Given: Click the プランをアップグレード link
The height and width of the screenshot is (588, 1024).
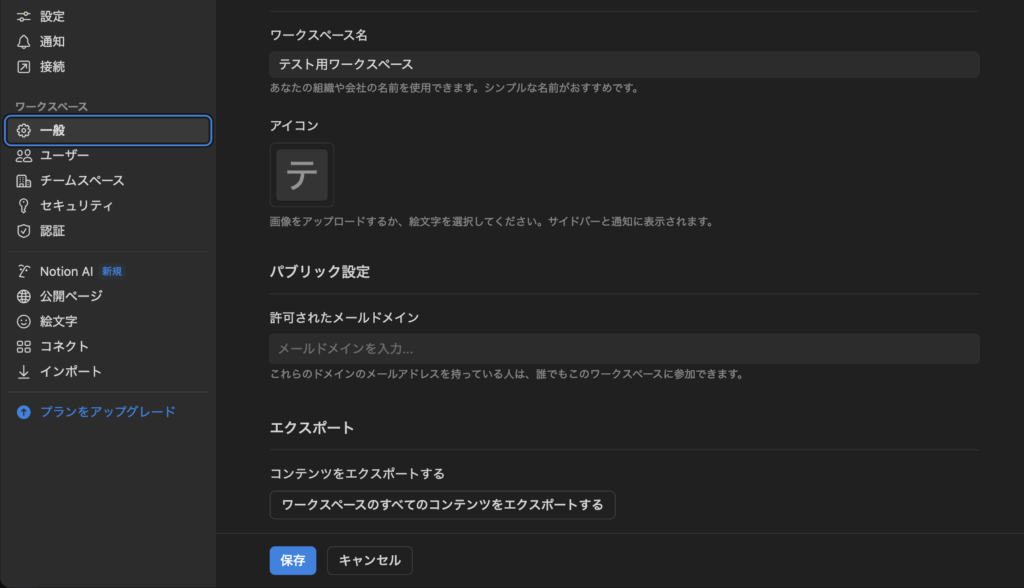Looking at the screenshot, I should point(108,412).
